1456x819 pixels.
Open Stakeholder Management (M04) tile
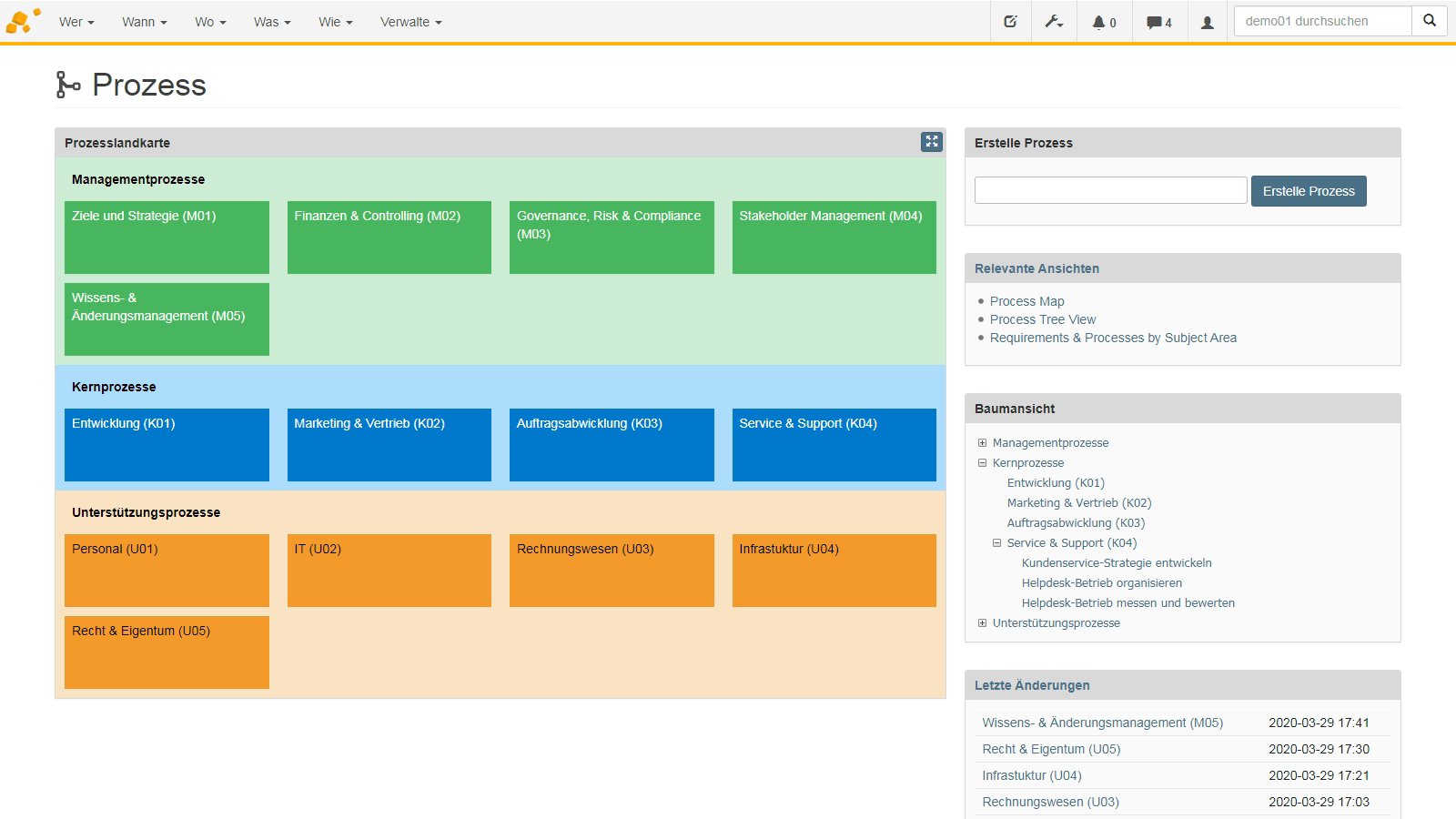(x=834, y=238)
